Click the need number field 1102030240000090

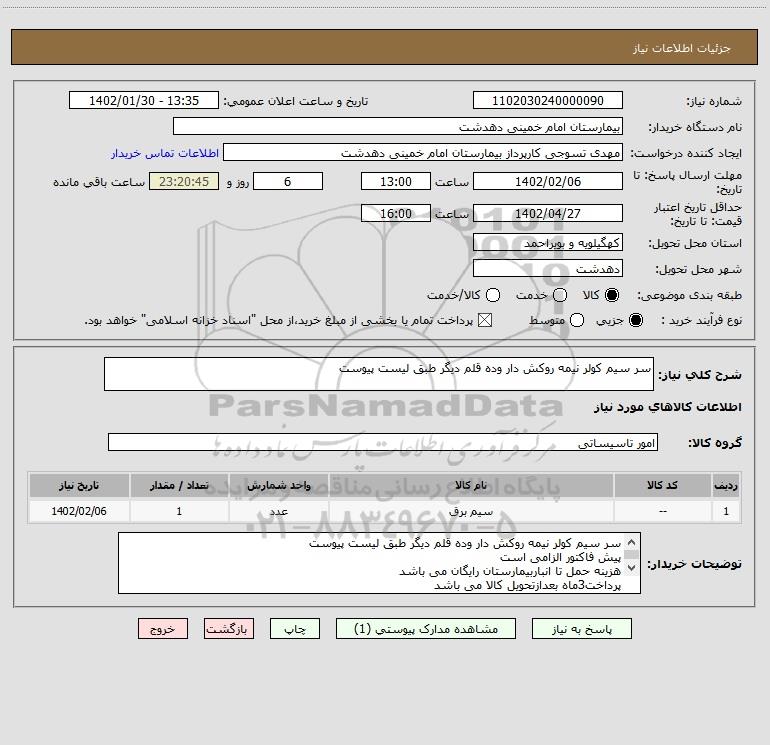(x=548, y=101)
